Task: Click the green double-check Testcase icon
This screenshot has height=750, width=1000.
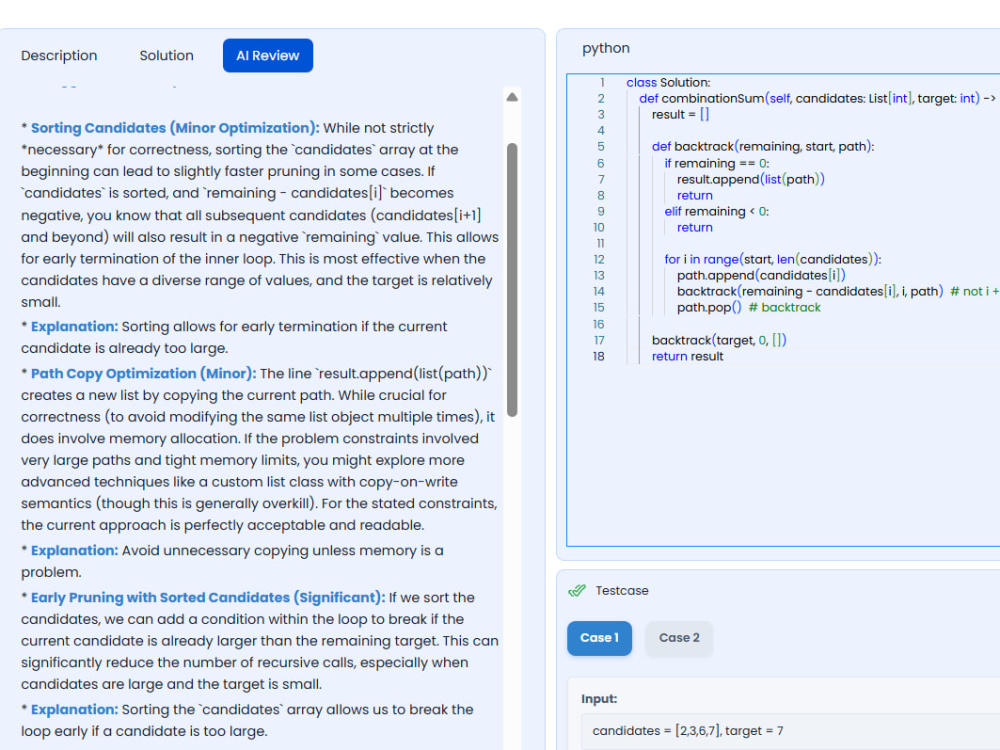Action: click(577, 591)
